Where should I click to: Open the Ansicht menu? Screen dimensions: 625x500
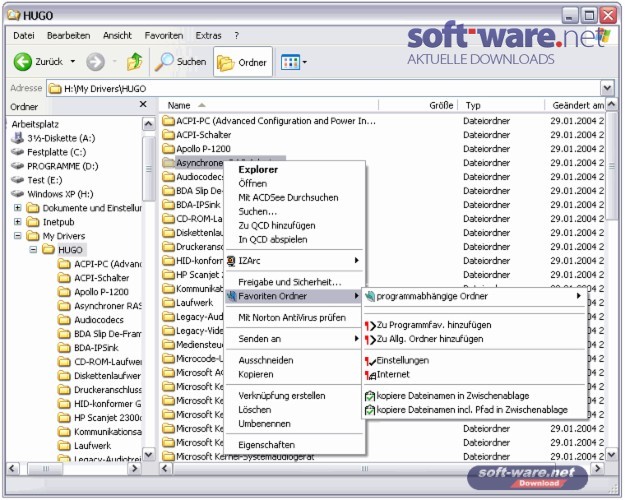[117, 35]
